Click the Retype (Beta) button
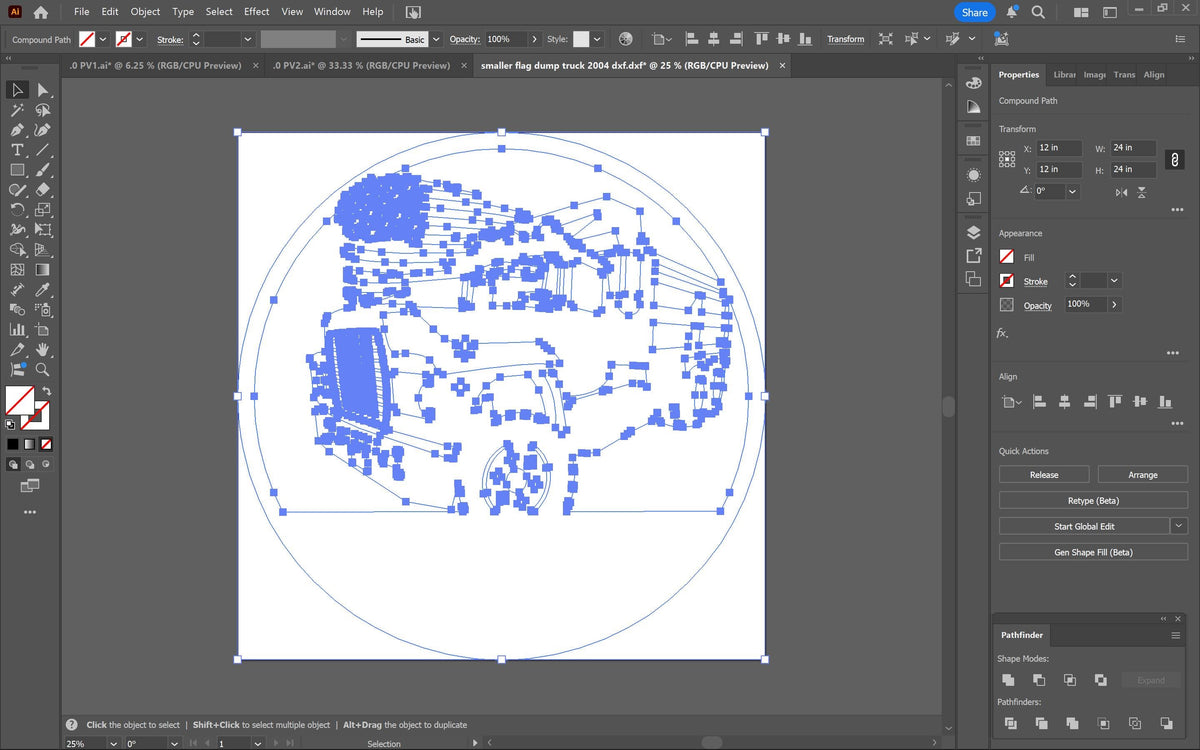The image size is (1200, 750). tap(1093, 500)
